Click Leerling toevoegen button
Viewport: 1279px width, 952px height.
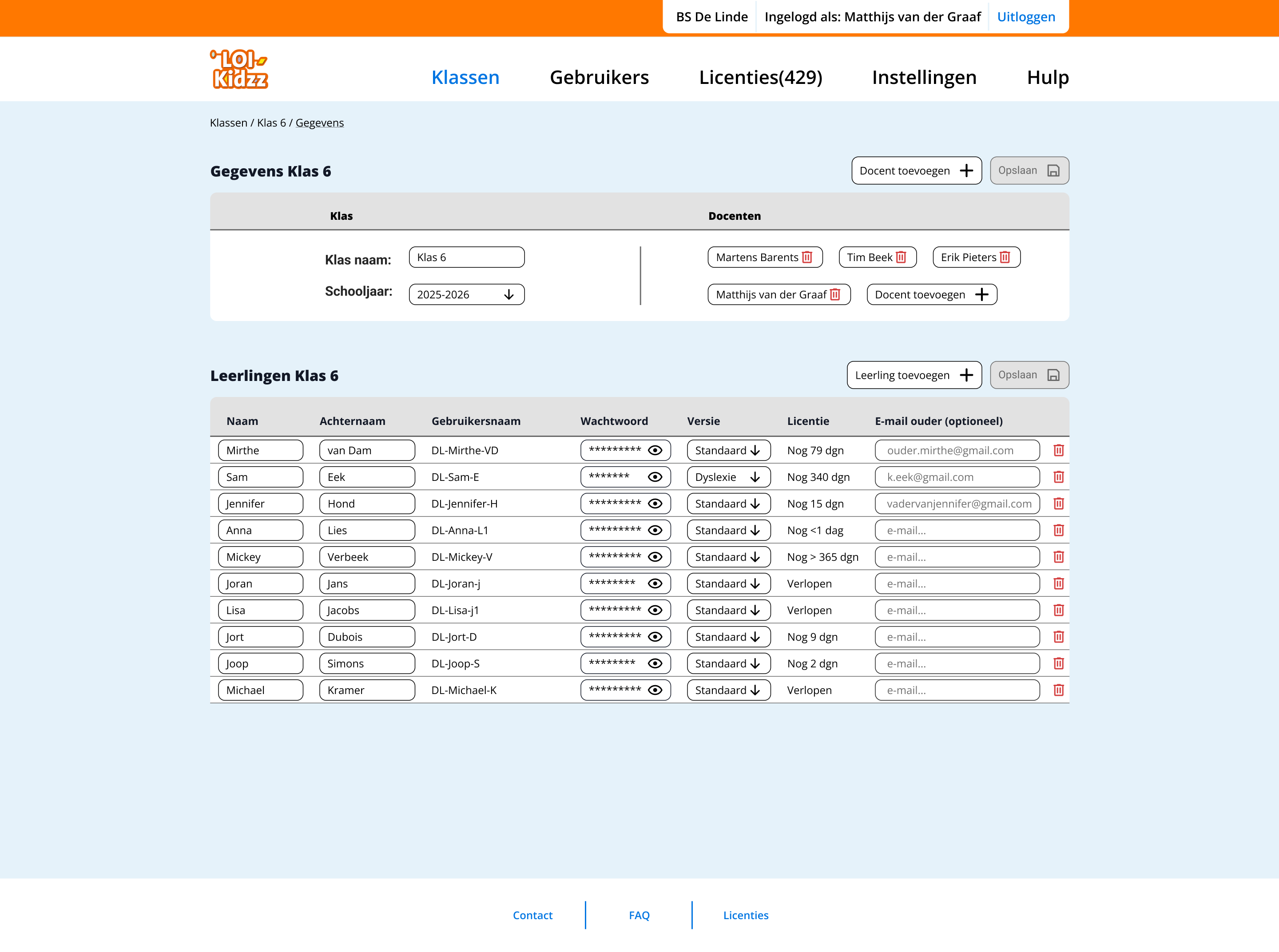[x=914, y=375]
